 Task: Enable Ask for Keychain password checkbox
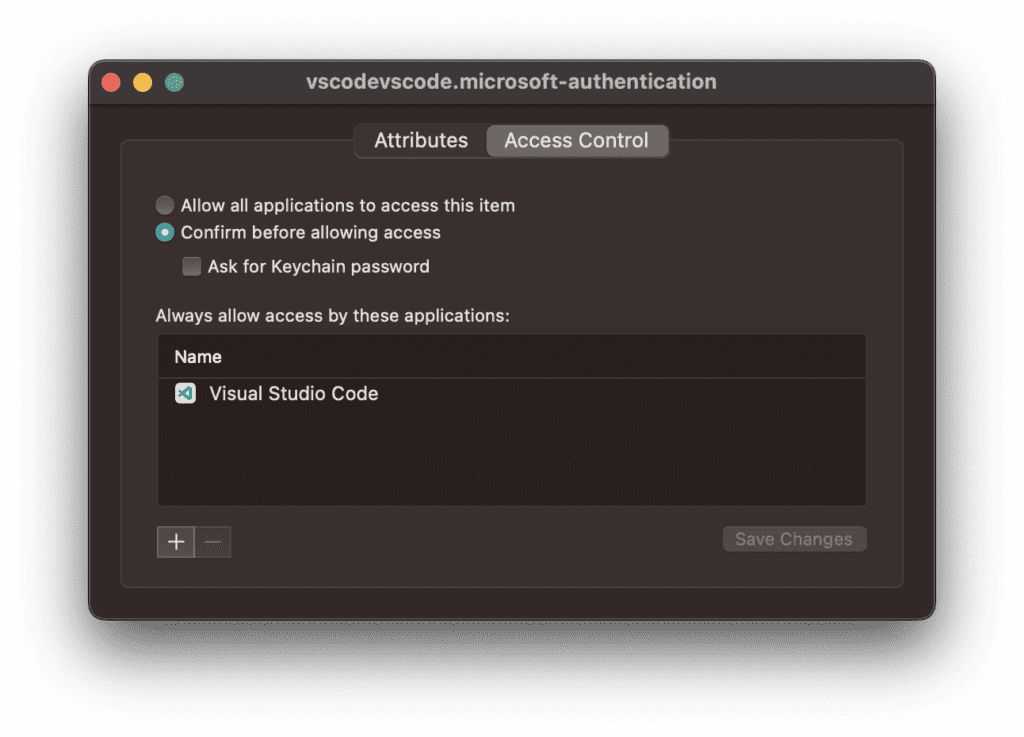[191, 266]
